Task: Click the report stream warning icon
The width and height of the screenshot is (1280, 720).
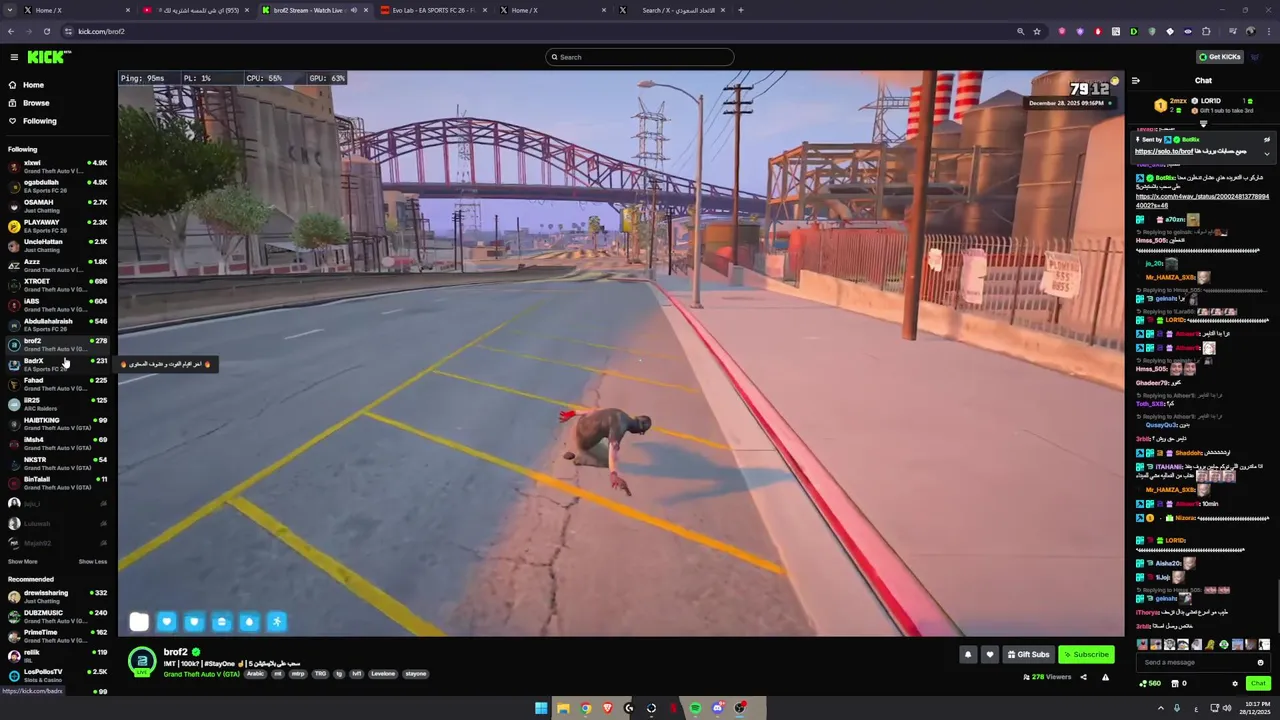Action: pyautogui.click(x=1105, y=677)
